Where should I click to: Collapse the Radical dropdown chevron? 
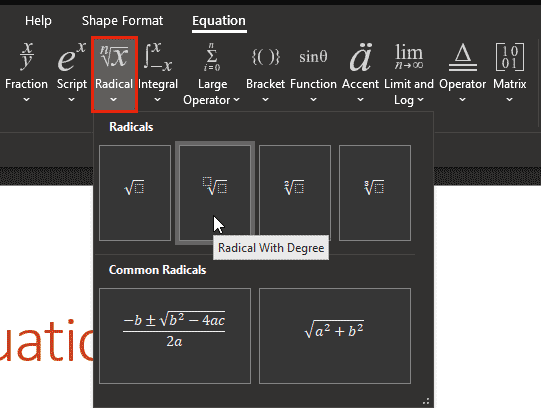(114, 100)
